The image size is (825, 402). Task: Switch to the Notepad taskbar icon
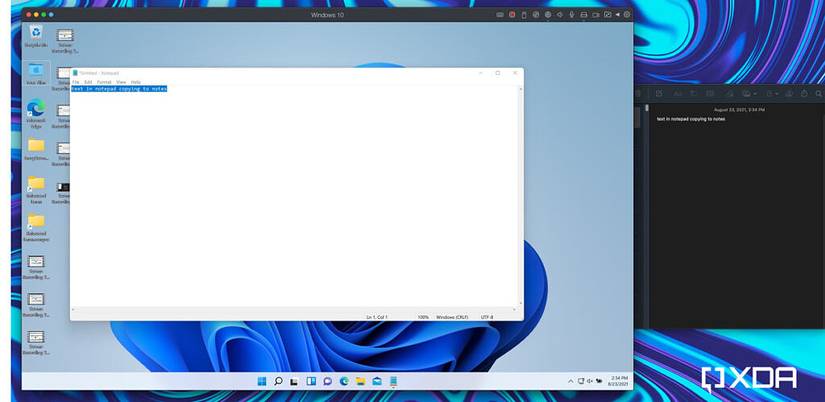394,381
